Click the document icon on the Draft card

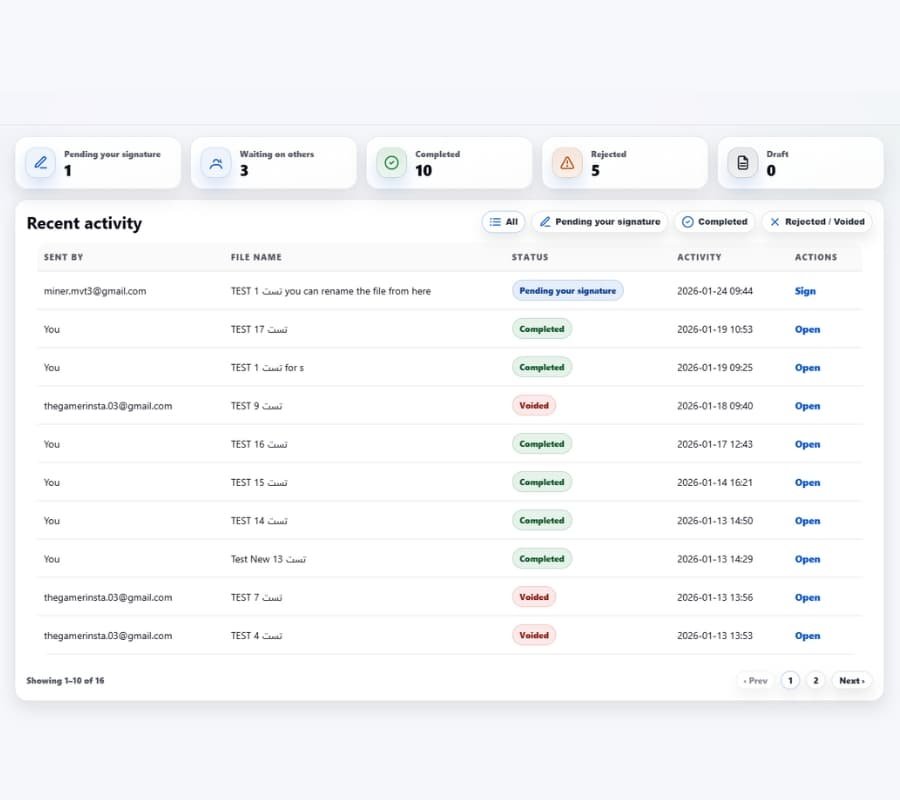point(742,162)
